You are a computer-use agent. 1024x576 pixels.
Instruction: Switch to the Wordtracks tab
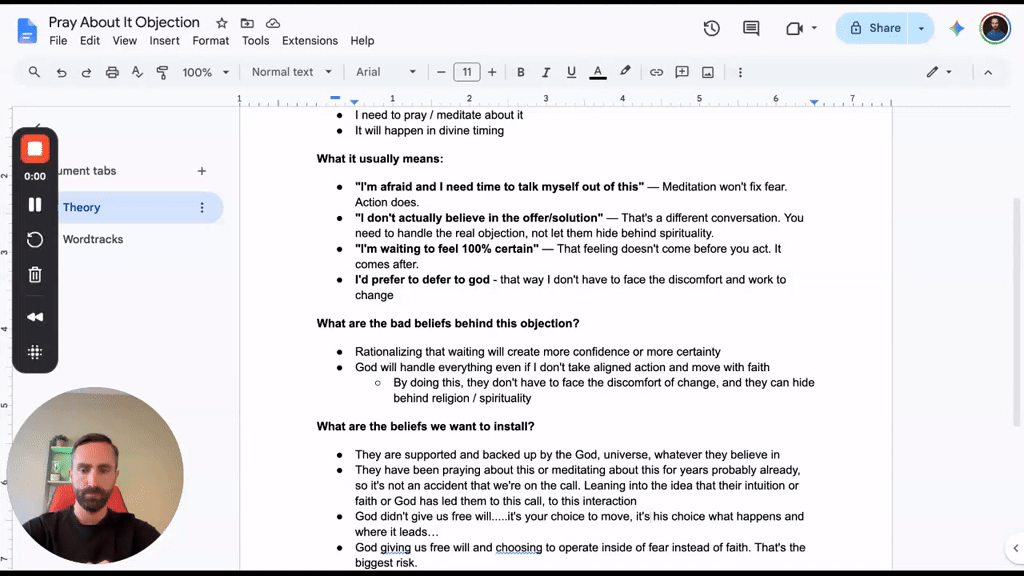[x=93, y=239]
